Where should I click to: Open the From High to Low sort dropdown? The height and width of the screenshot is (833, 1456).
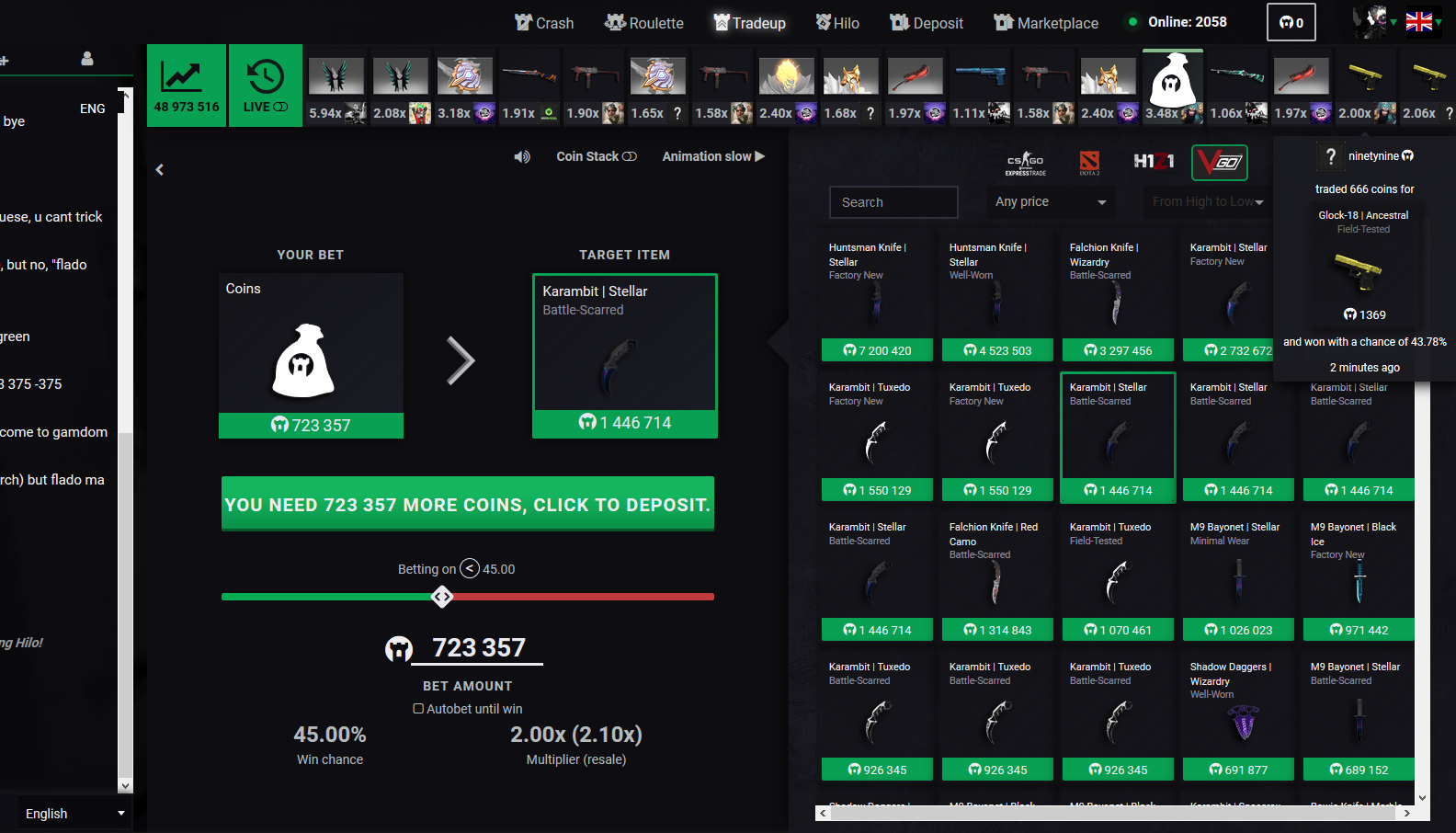[1208, 201]
